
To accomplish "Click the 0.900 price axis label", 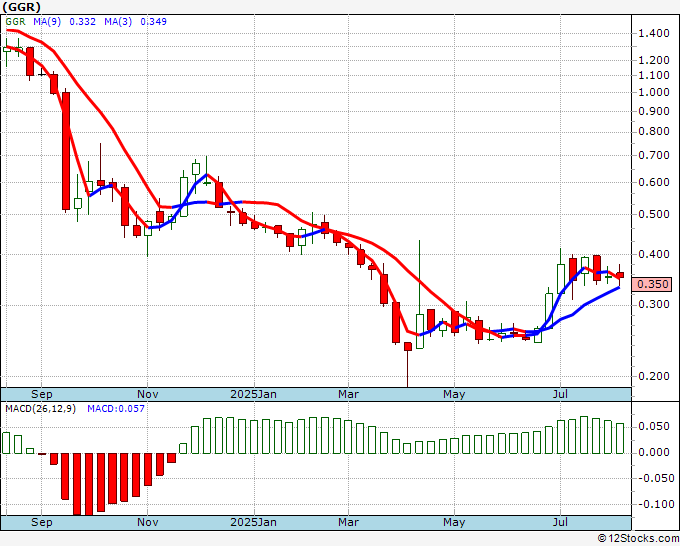I will tap(654, 111).
